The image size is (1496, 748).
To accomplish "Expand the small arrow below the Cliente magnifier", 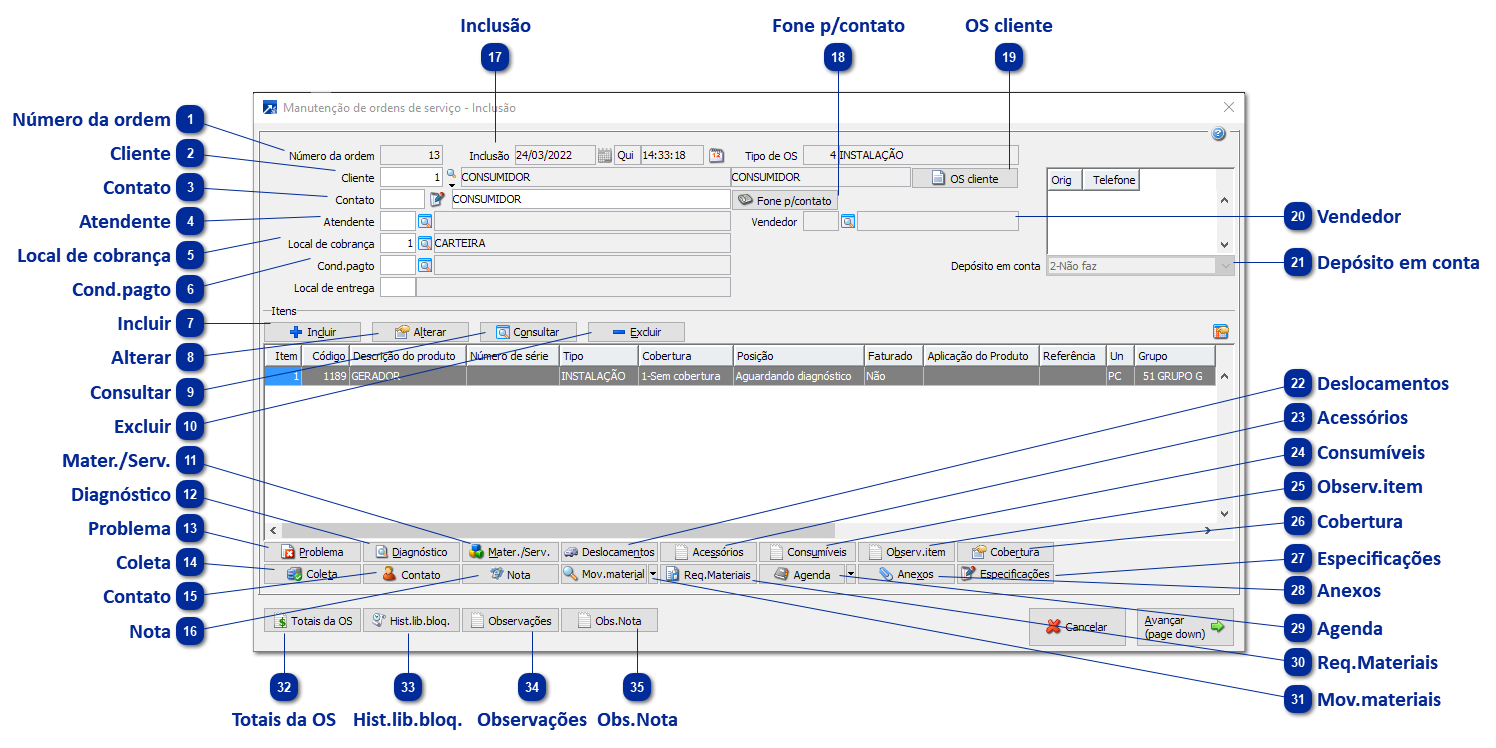I will click(x=451, y=185).
